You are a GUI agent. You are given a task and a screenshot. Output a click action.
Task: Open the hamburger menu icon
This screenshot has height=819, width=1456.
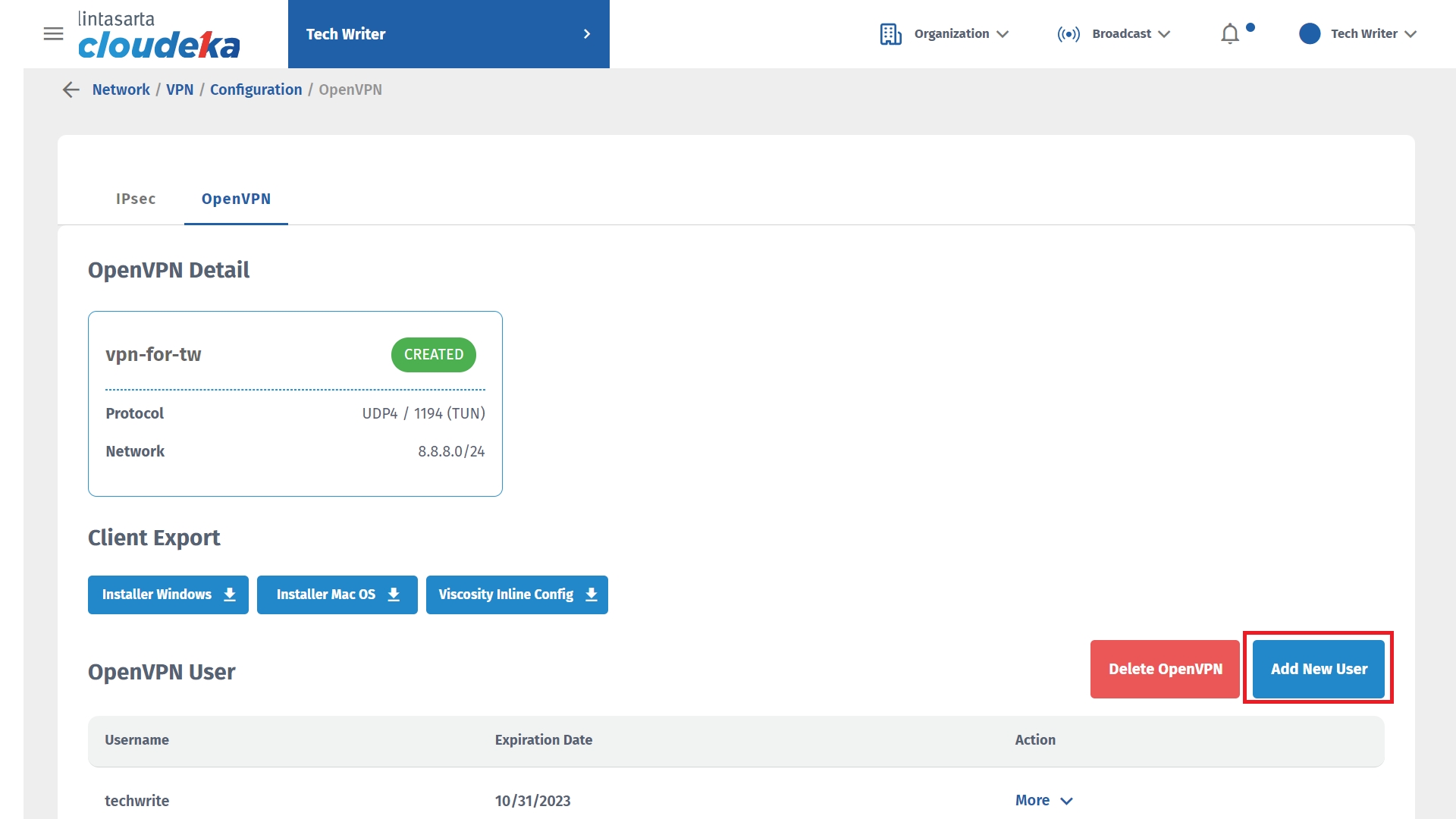[53, 34]
